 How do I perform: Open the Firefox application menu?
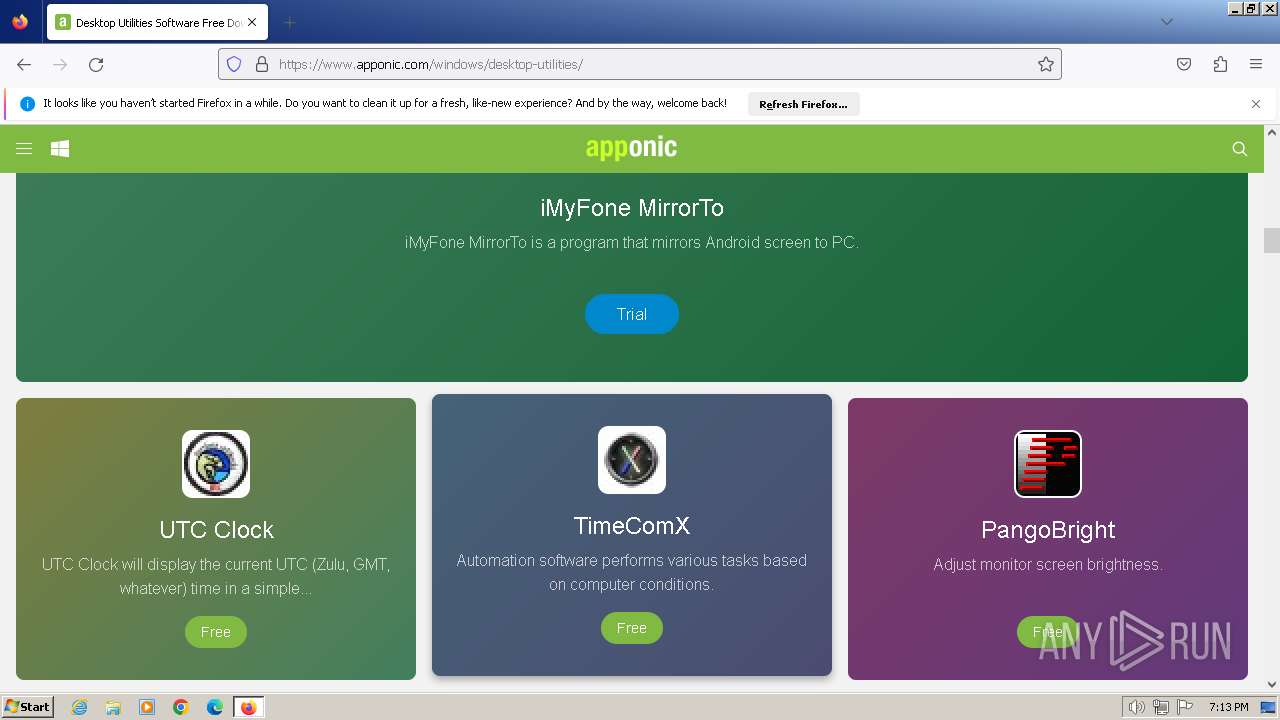coord(1256,64)
